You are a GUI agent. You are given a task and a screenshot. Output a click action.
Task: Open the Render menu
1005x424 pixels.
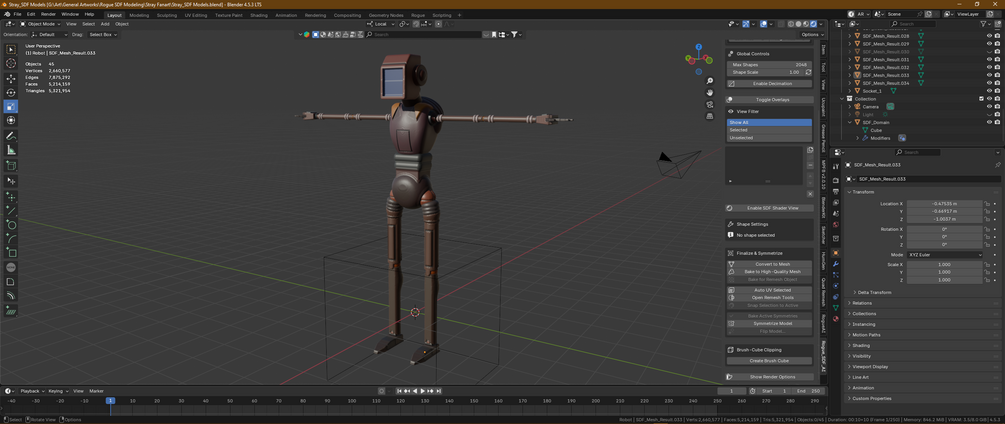pos(48,15)
